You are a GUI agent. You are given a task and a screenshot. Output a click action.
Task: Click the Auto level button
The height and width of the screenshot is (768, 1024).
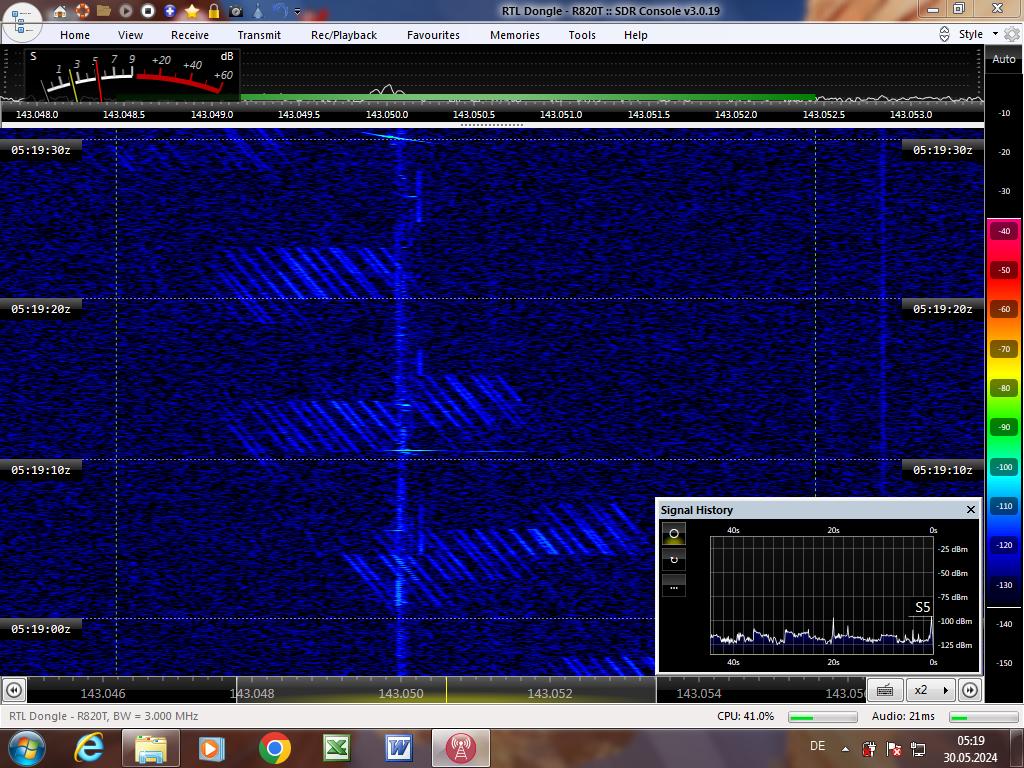tap(1004, 59)
